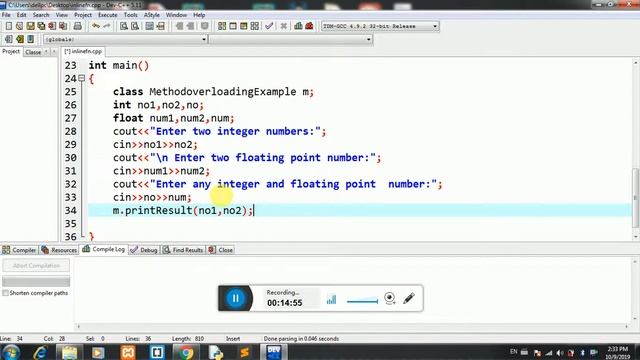
Task: Click the Close All toolbar icon
Action: point(63,26)
